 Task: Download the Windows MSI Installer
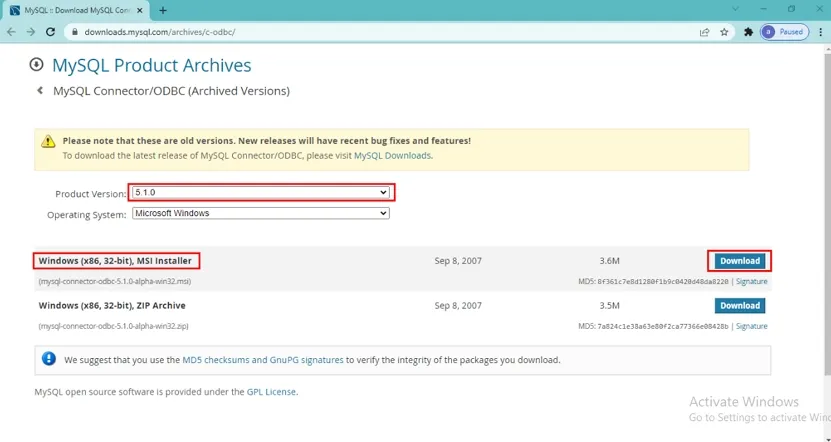pyautogui.click(x=739, y=261)
